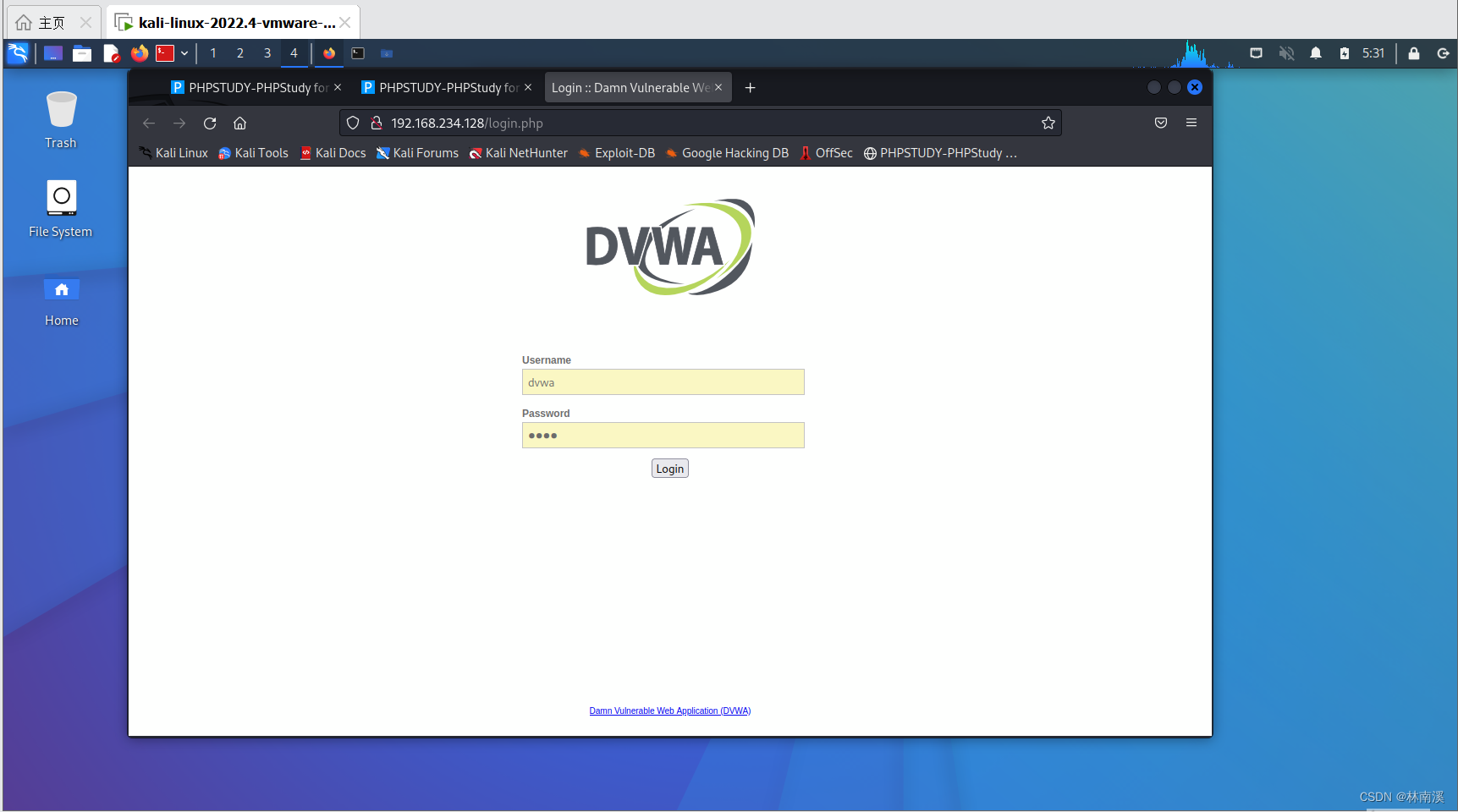Open the text editor from the taskbar
Viewport: 1458px width, 812px height.
tap(111, 52)
